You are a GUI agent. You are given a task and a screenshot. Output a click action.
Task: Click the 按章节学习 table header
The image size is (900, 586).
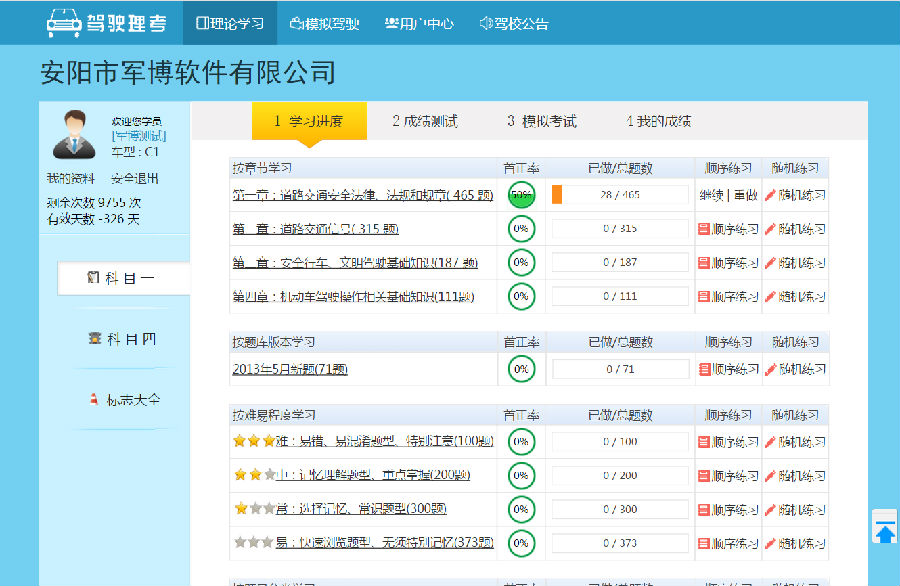click(x=262, y=168)
